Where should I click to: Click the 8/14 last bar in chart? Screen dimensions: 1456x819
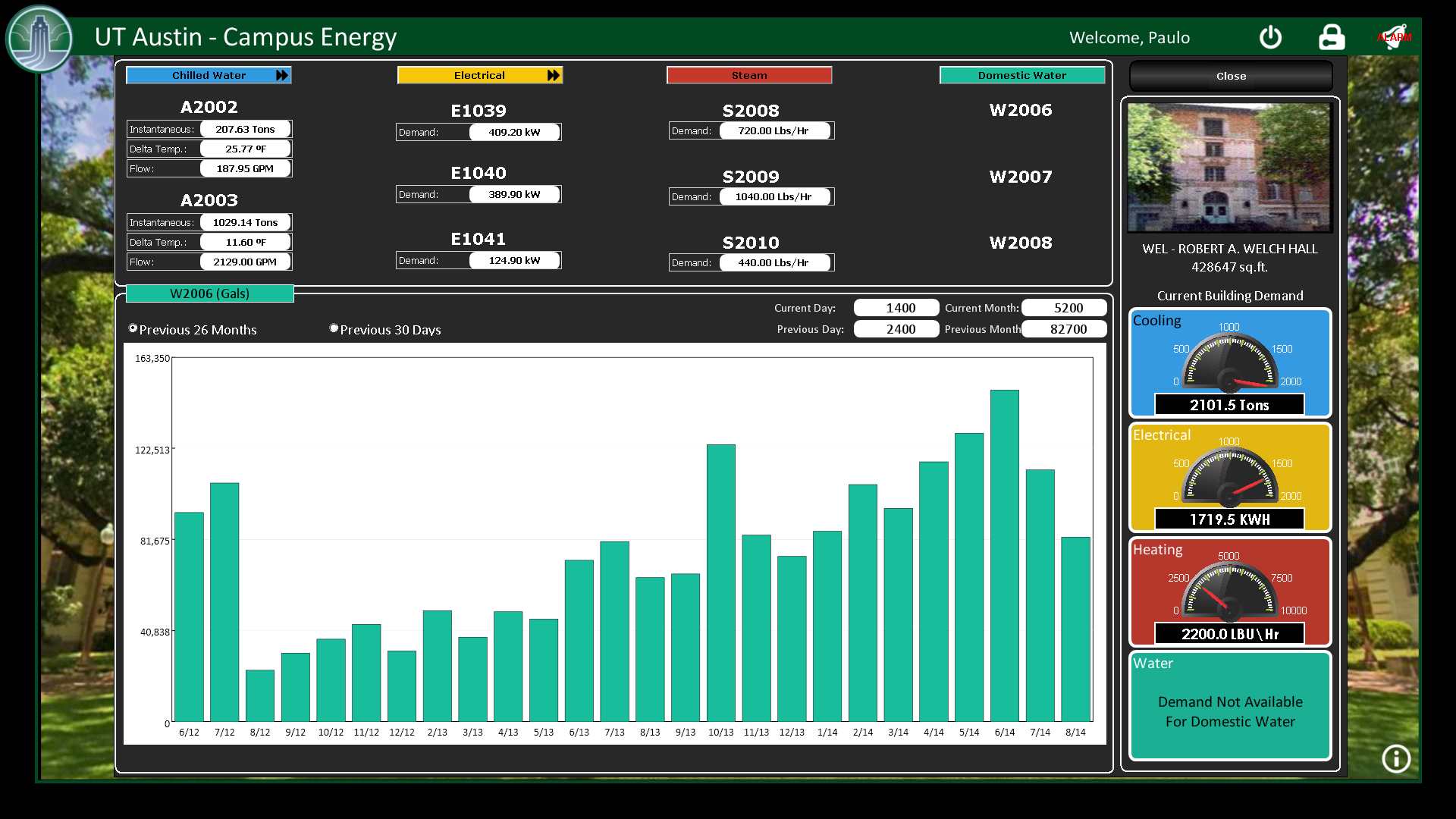(x=1076, y=629)
